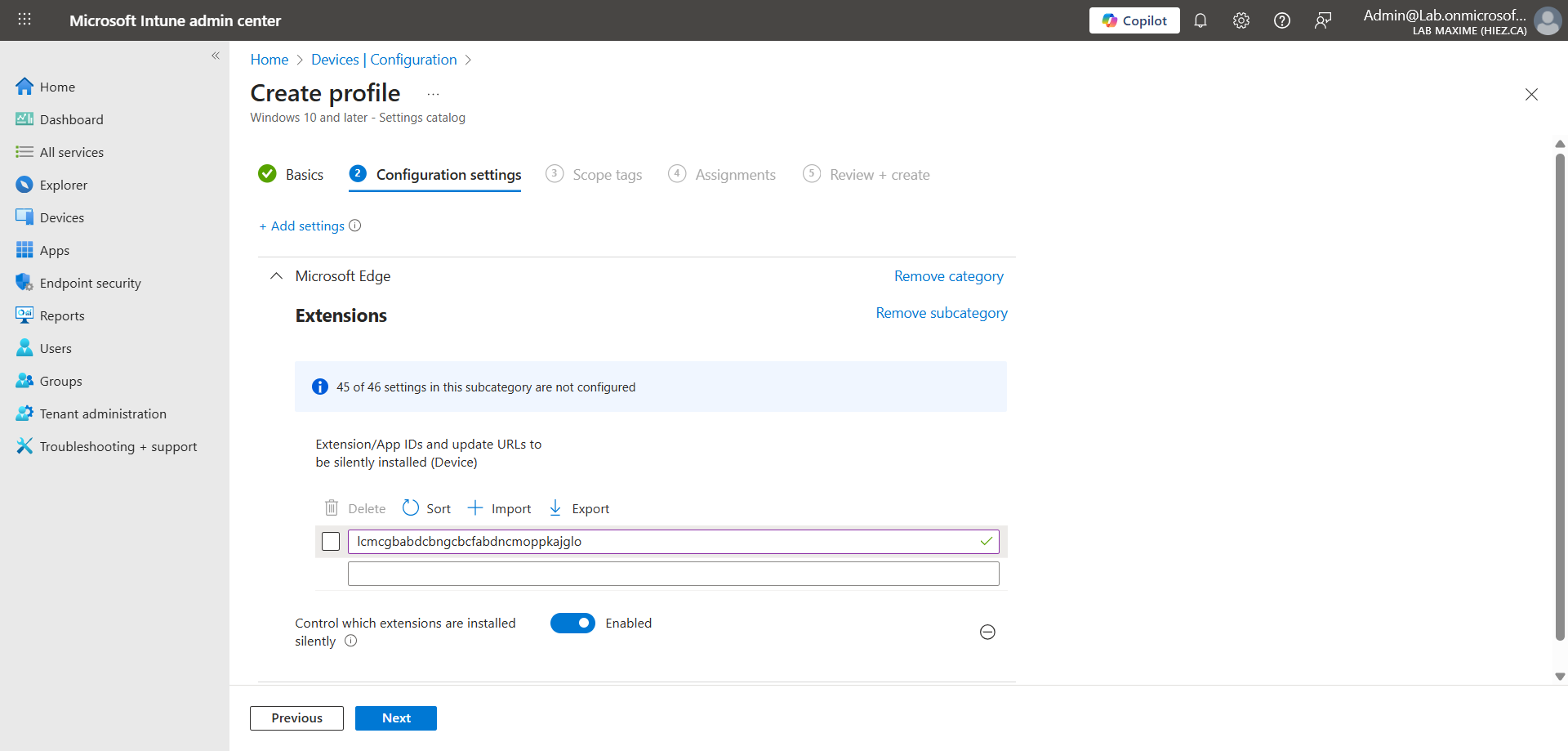Click the empty extension ID input field
Screen dimensions: 1568x751
coord(673,574)
